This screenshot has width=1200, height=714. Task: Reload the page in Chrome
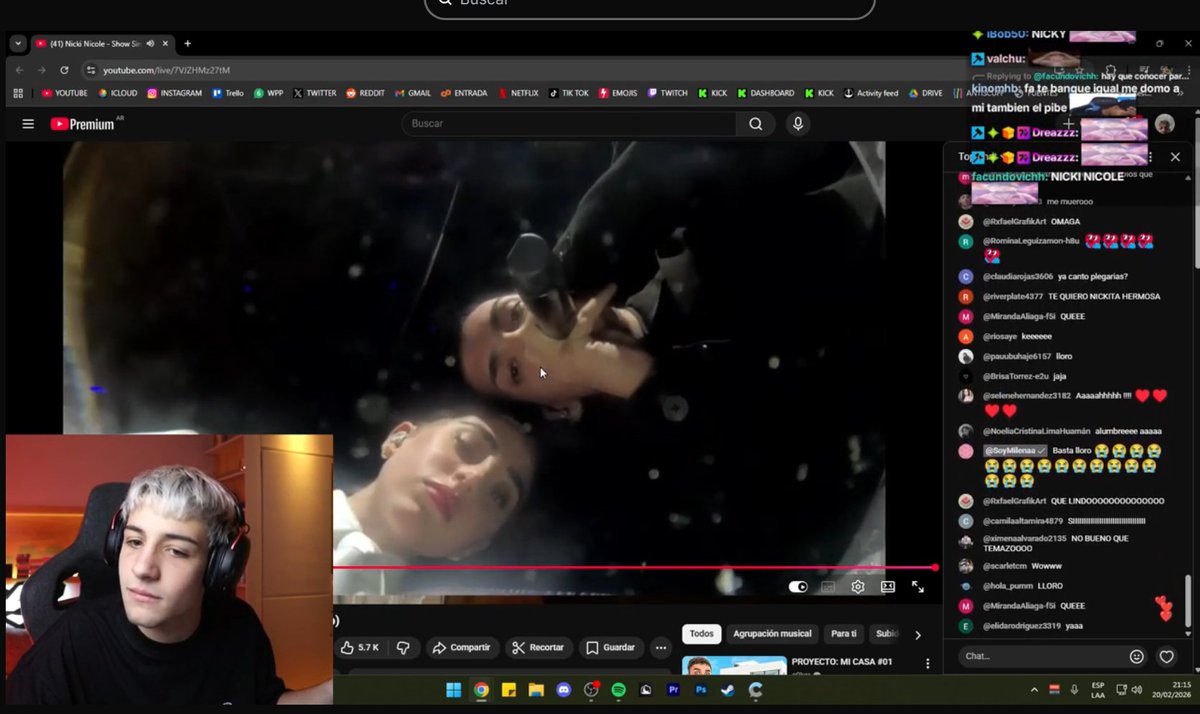tap(64, 70)
